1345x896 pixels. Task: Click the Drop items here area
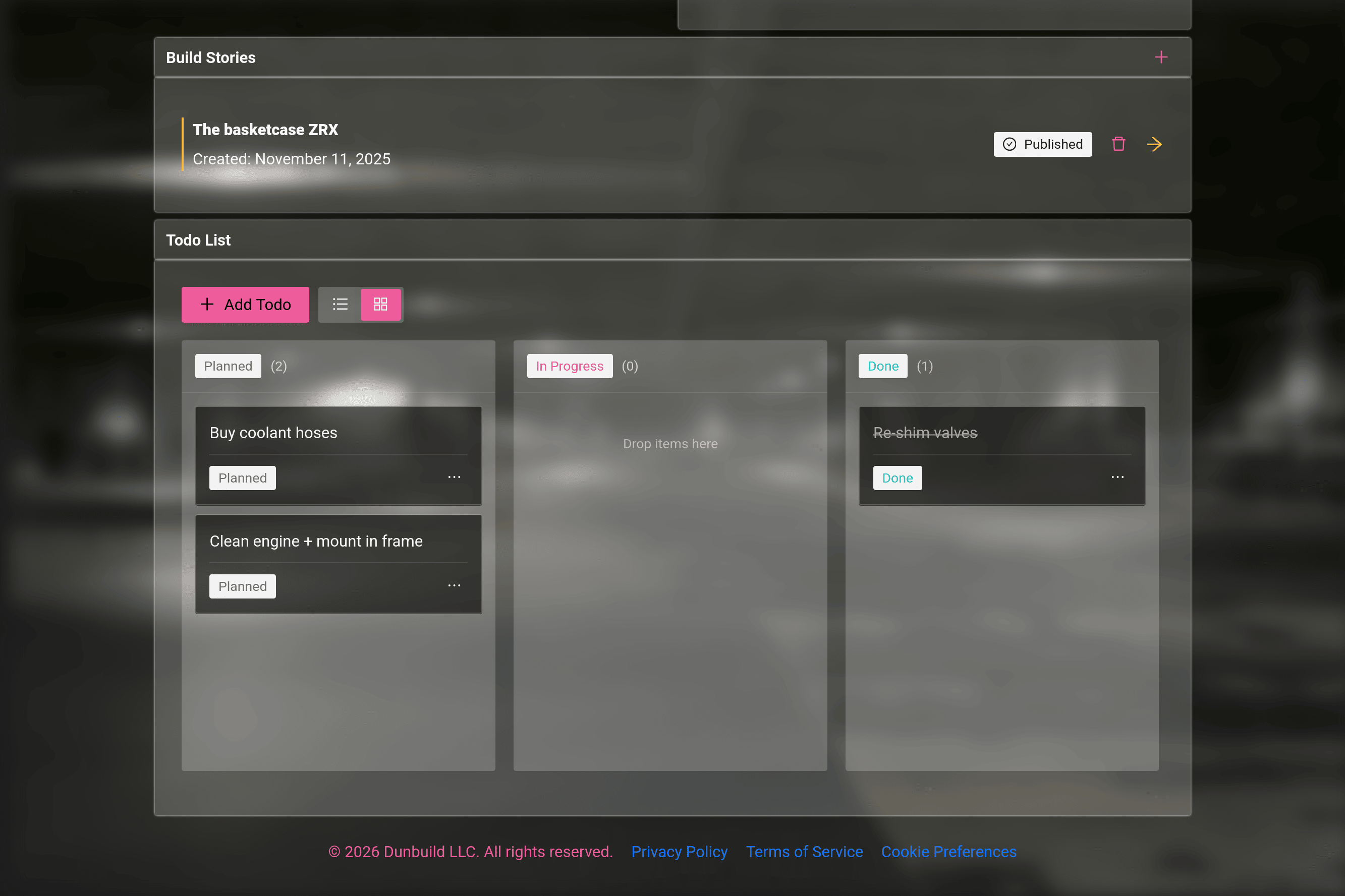coord(669,443)
